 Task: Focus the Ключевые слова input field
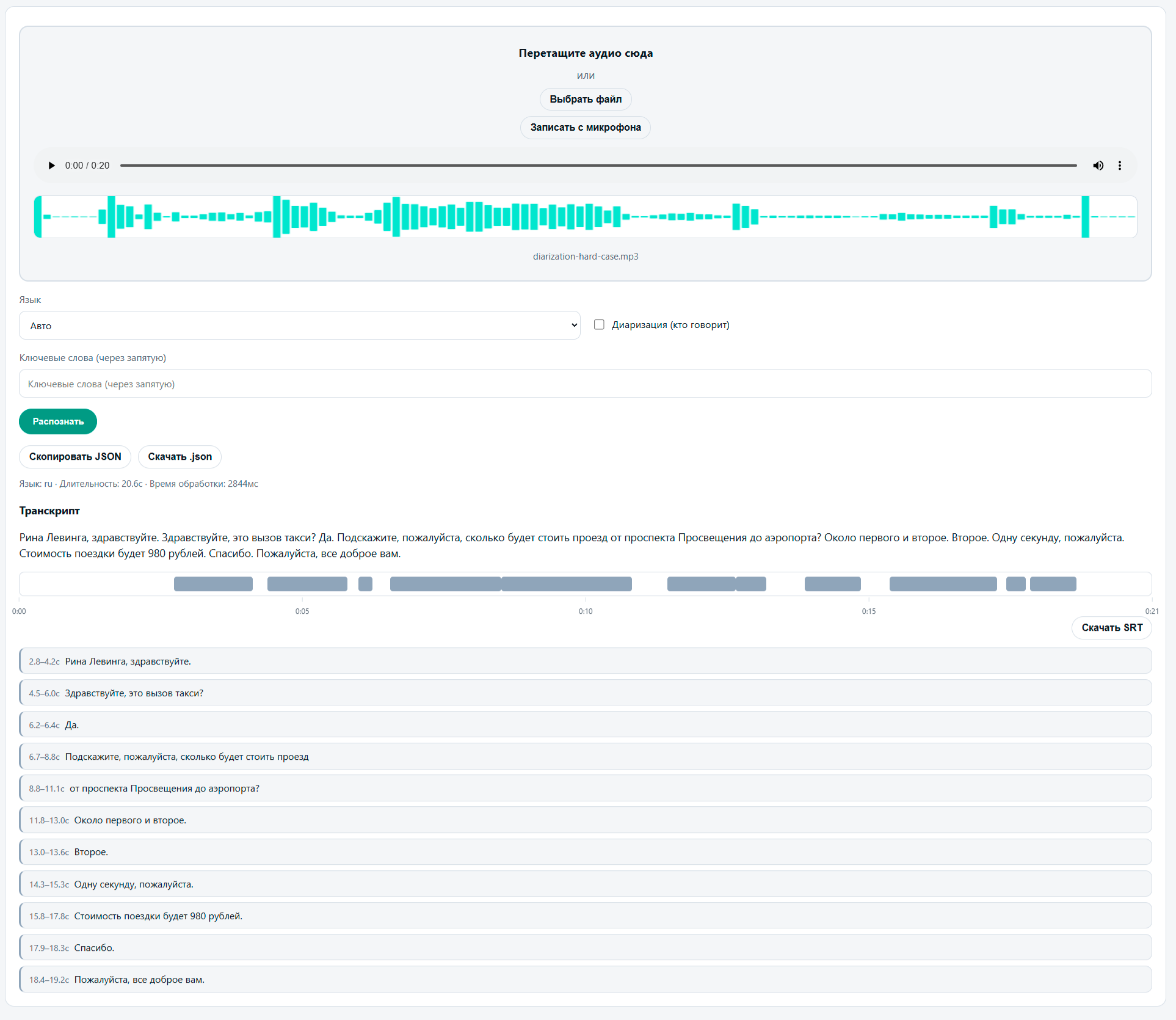tap(586, 384)
